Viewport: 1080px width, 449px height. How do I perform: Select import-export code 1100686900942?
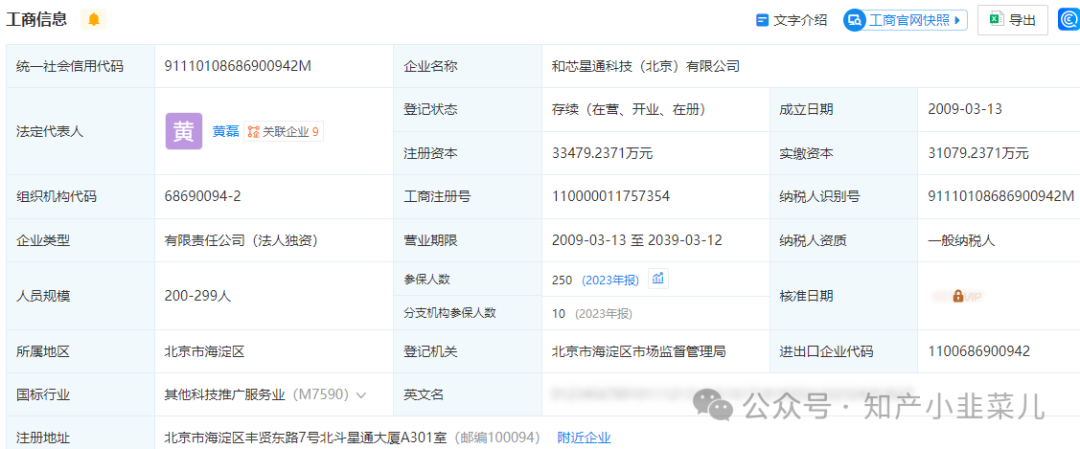click(979, 351)
